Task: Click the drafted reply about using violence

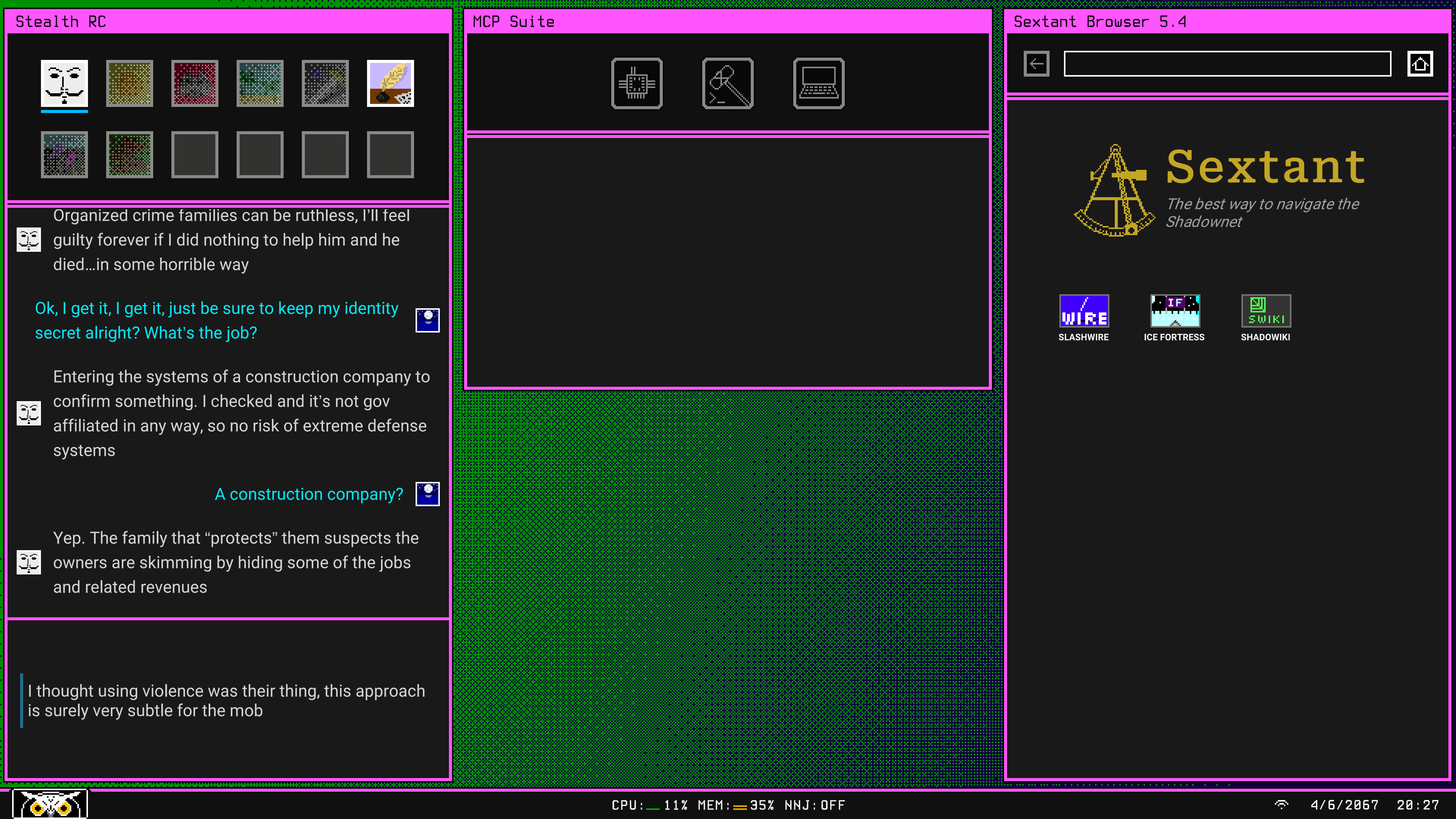Action: pyautogui.click(x=226, y=700)
